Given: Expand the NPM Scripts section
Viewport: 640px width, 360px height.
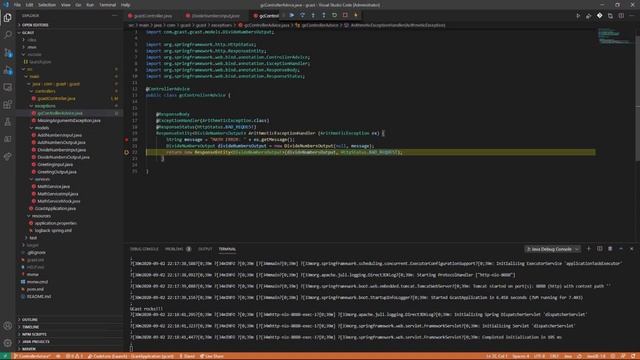Looking at the screenshot, I should tap(69, 334).
